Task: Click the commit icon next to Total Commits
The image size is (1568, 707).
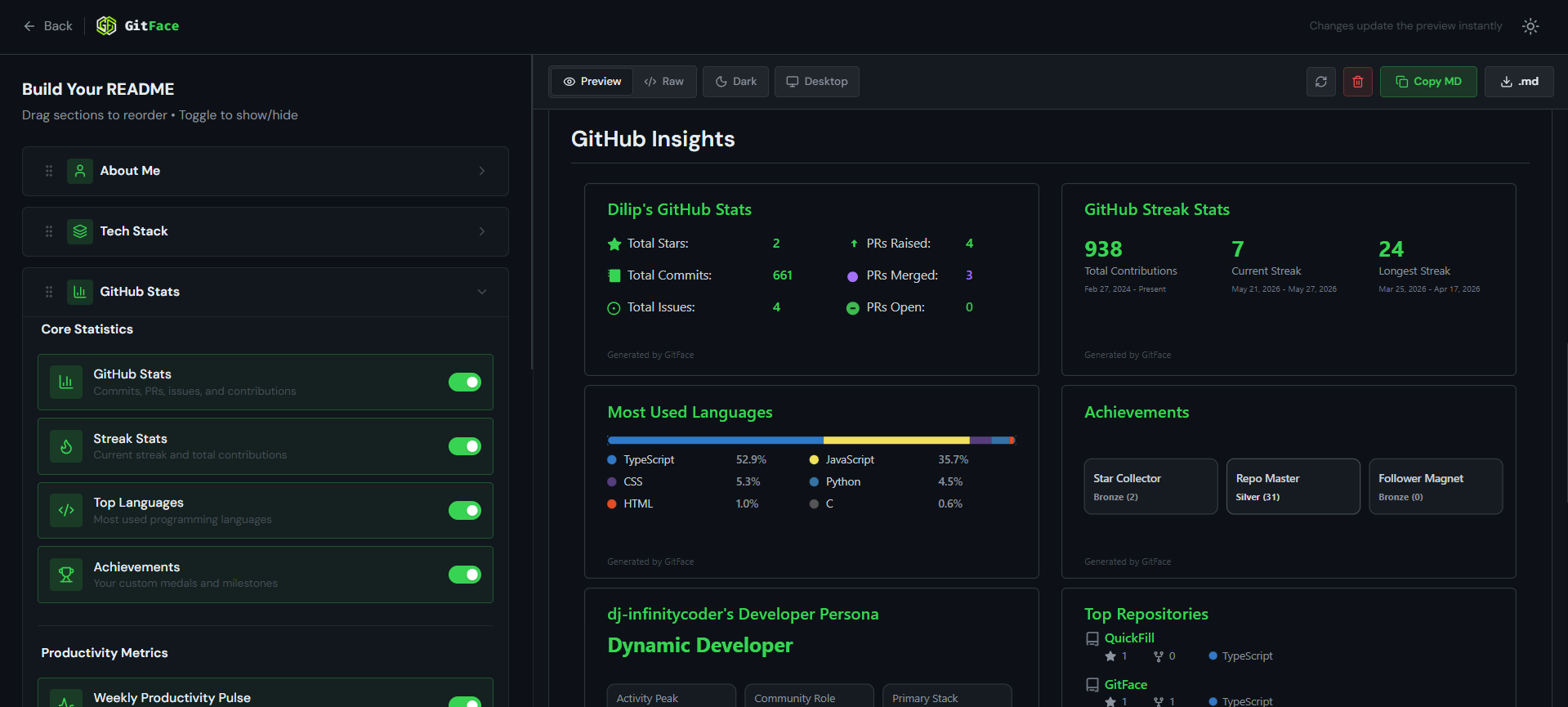Action: pyautogui.click(x=614, y=275)
